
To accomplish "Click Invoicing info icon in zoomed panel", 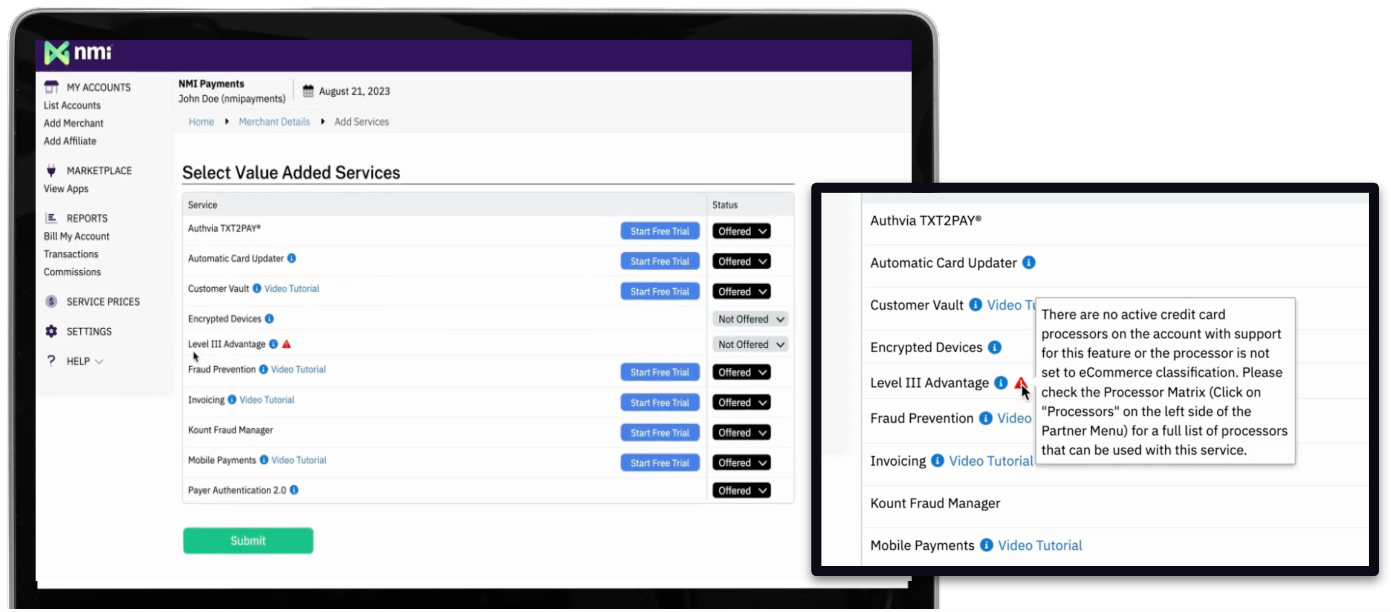I will [937, 461].
